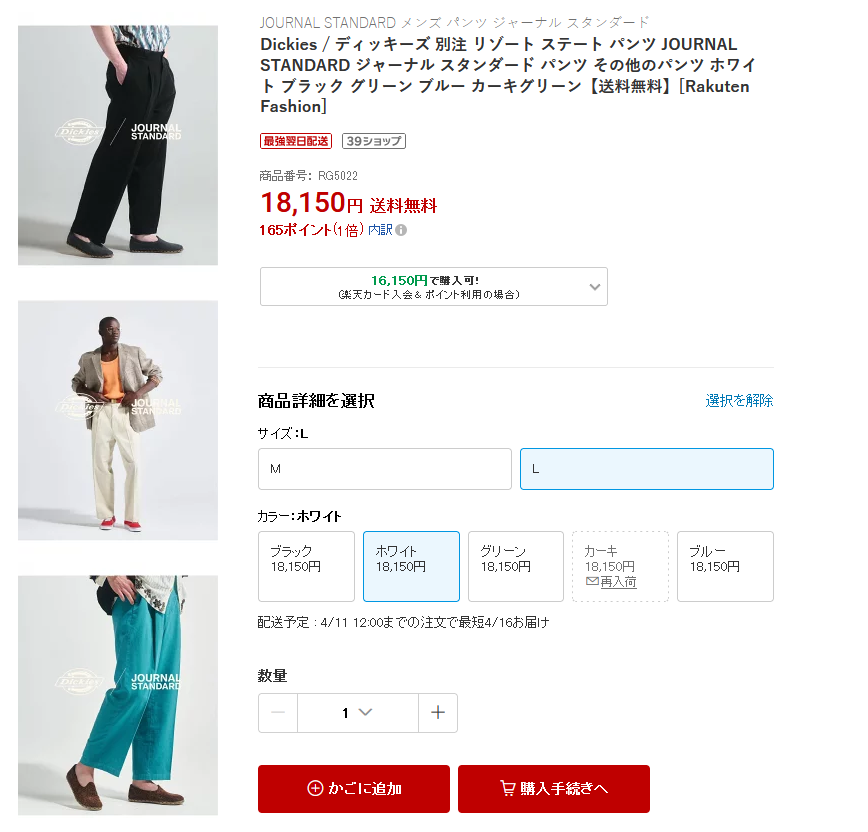Open the teal pants product thumbnail

(118, 695)
